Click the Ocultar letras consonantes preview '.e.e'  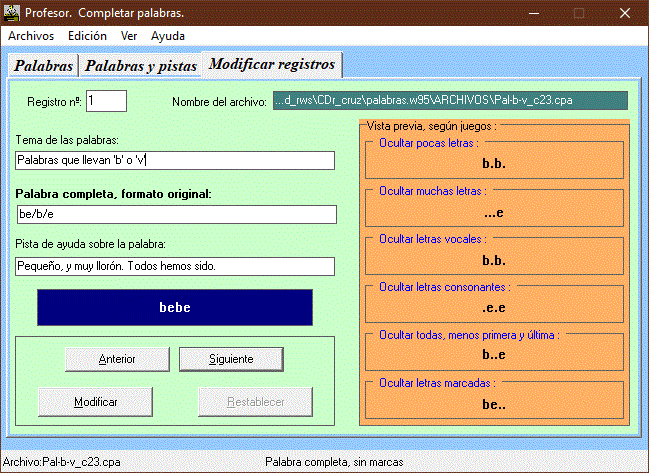(x=494, y=308)
